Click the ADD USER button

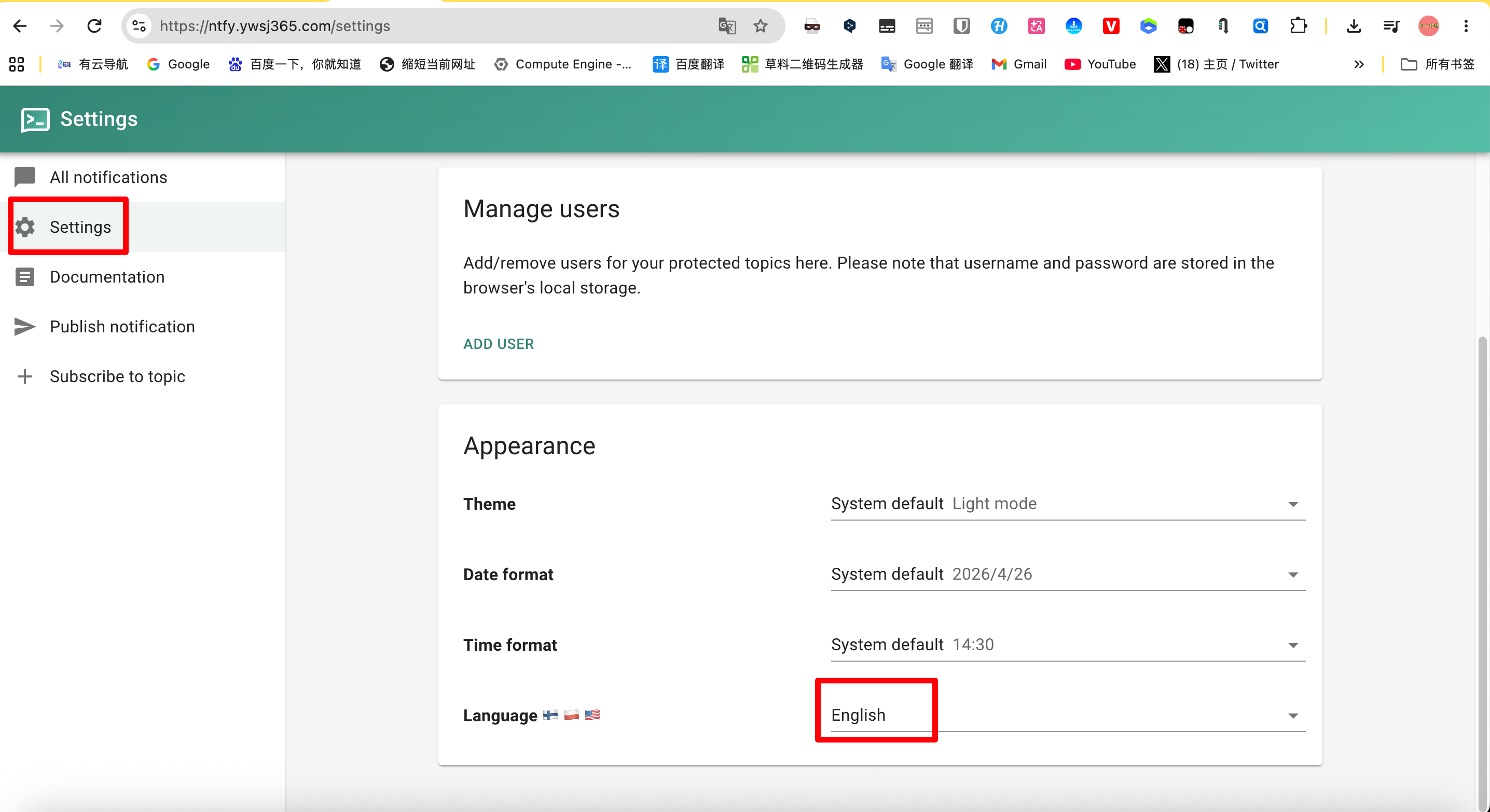click(x=499, y=344)
